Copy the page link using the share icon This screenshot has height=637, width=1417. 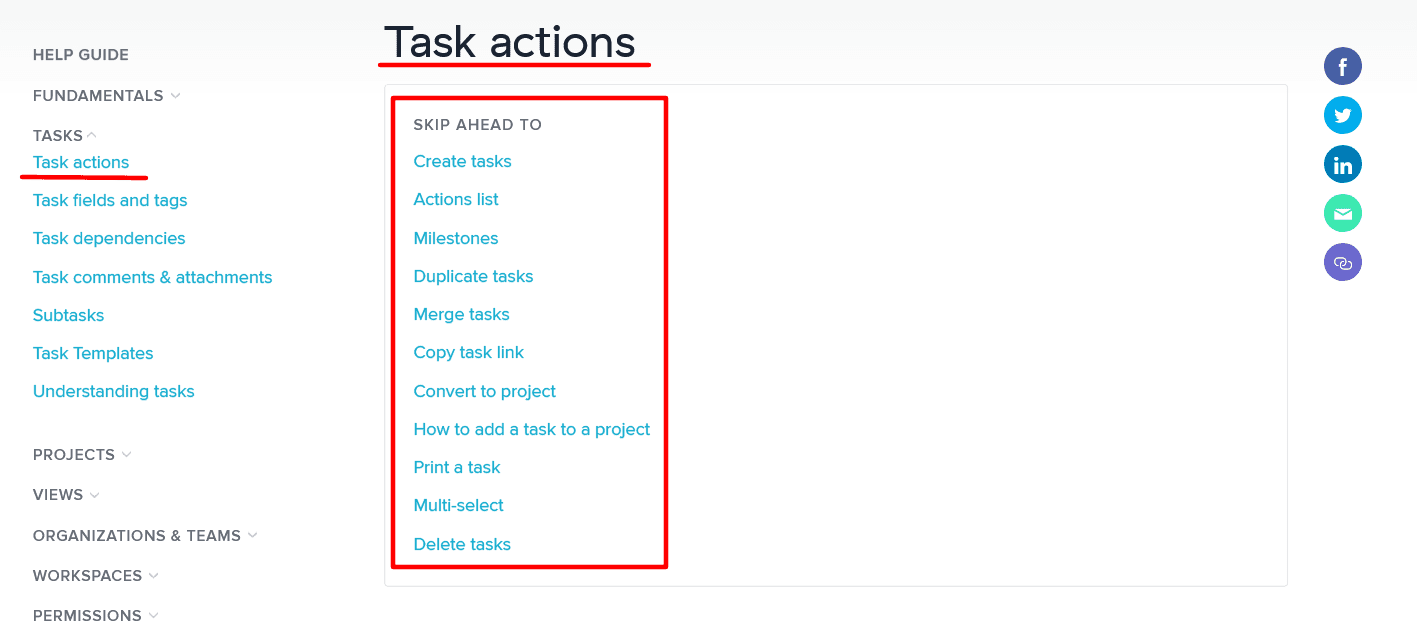click(x=1342, y=261)
